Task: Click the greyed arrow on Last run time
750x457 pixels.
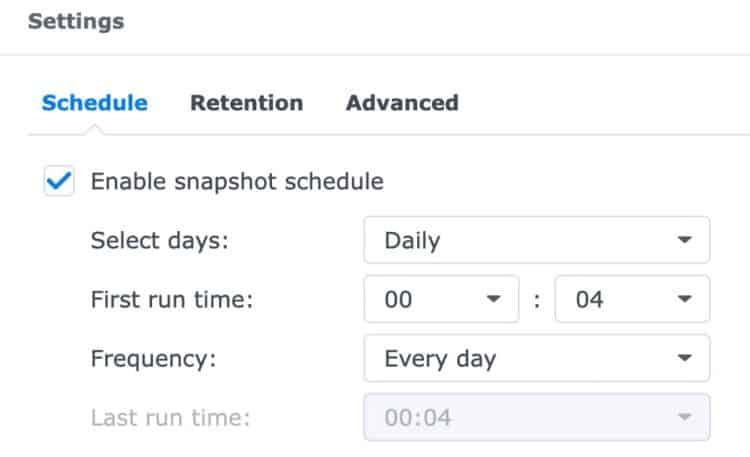Action: [x=685, y=417]
